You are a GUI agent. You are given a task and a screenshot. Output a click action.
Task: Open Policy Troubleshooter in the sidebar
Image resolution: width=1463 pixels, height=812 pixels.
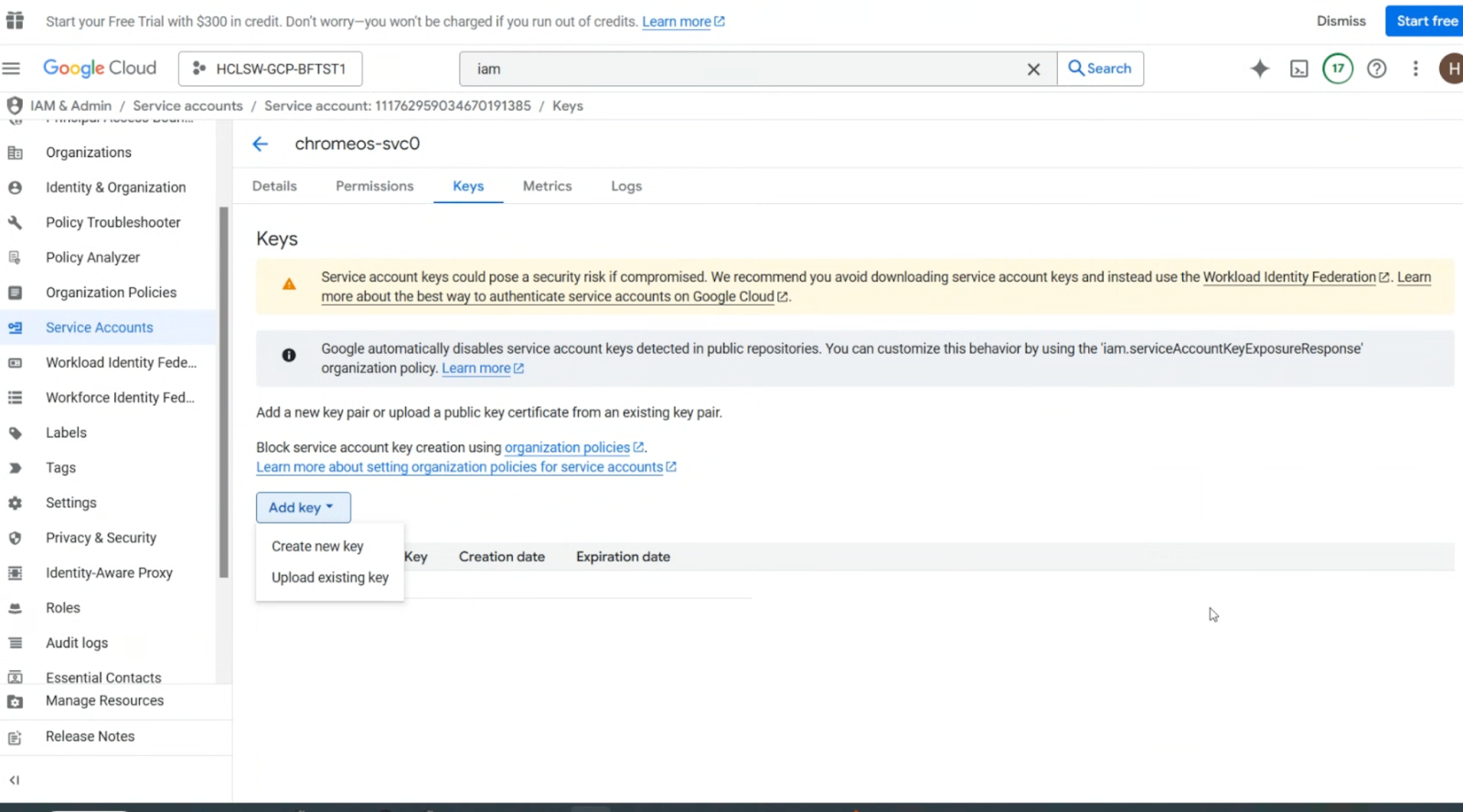(x=113, y=222)
